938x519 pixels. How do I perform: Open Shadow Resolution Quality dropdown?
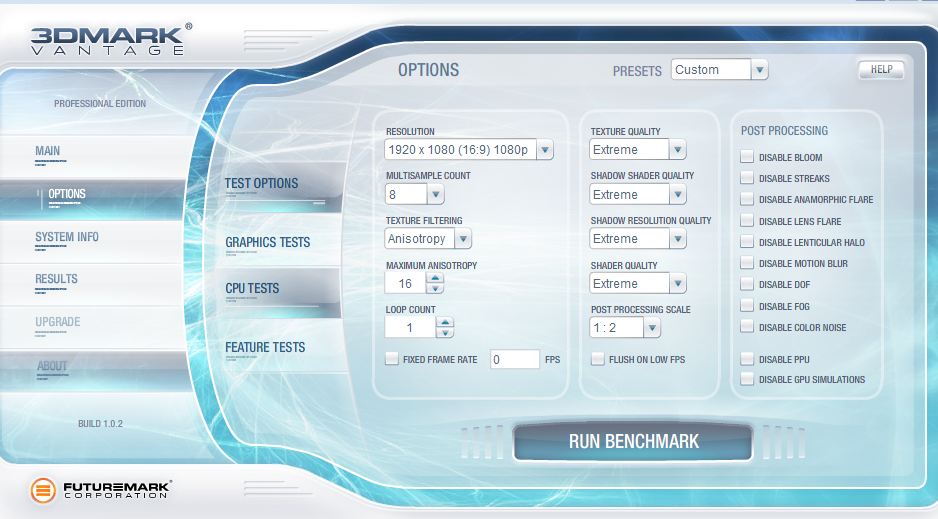click(x=677, y=239)
